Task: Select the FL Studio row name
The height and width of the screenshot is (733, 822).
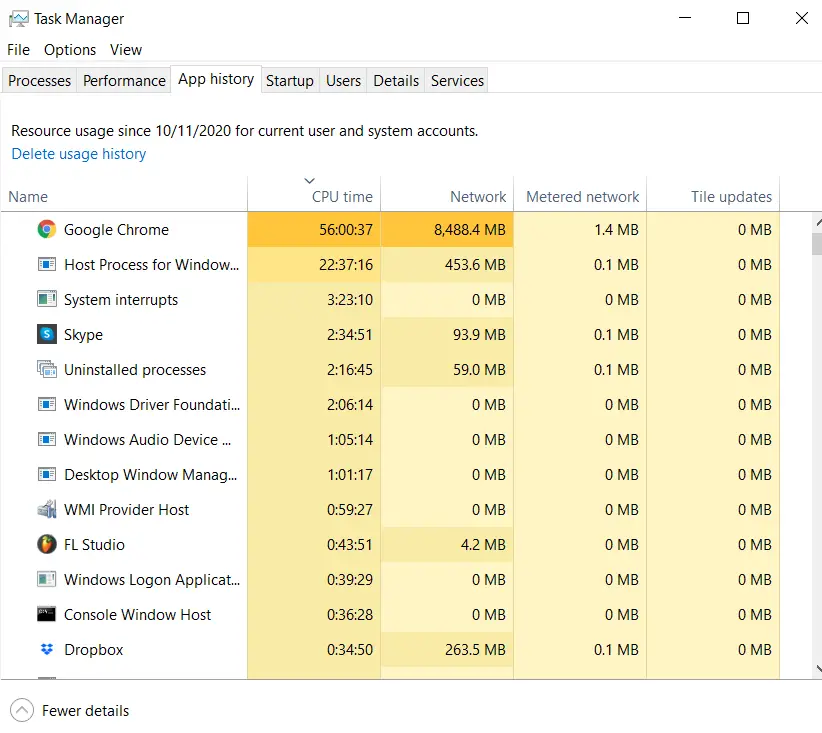Action: [x=94, y=545]
